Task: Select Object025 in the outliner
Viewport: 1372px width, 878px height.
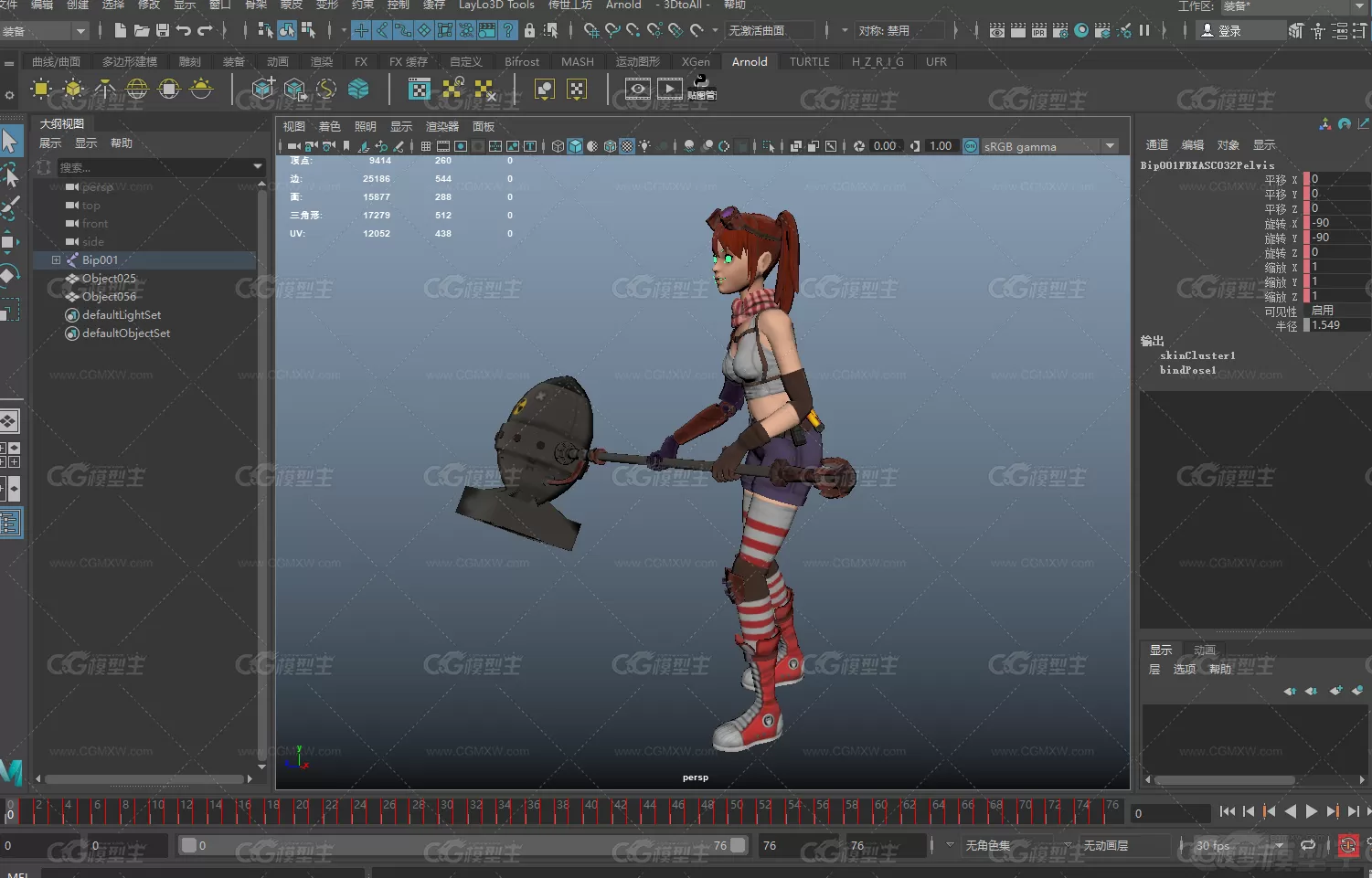Action: click(109, 279)
